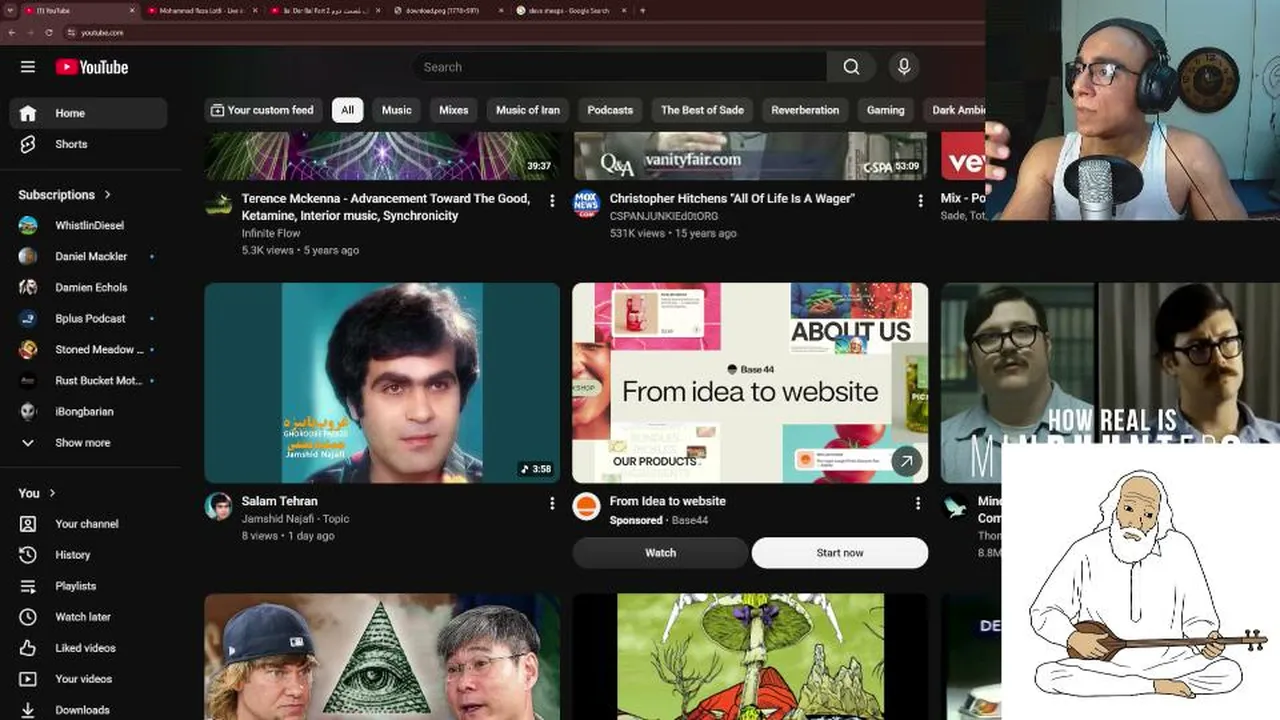Screen dimensions: 1280x720
Task: Open Bplus Podcast subscription channel
Action: 88,318
